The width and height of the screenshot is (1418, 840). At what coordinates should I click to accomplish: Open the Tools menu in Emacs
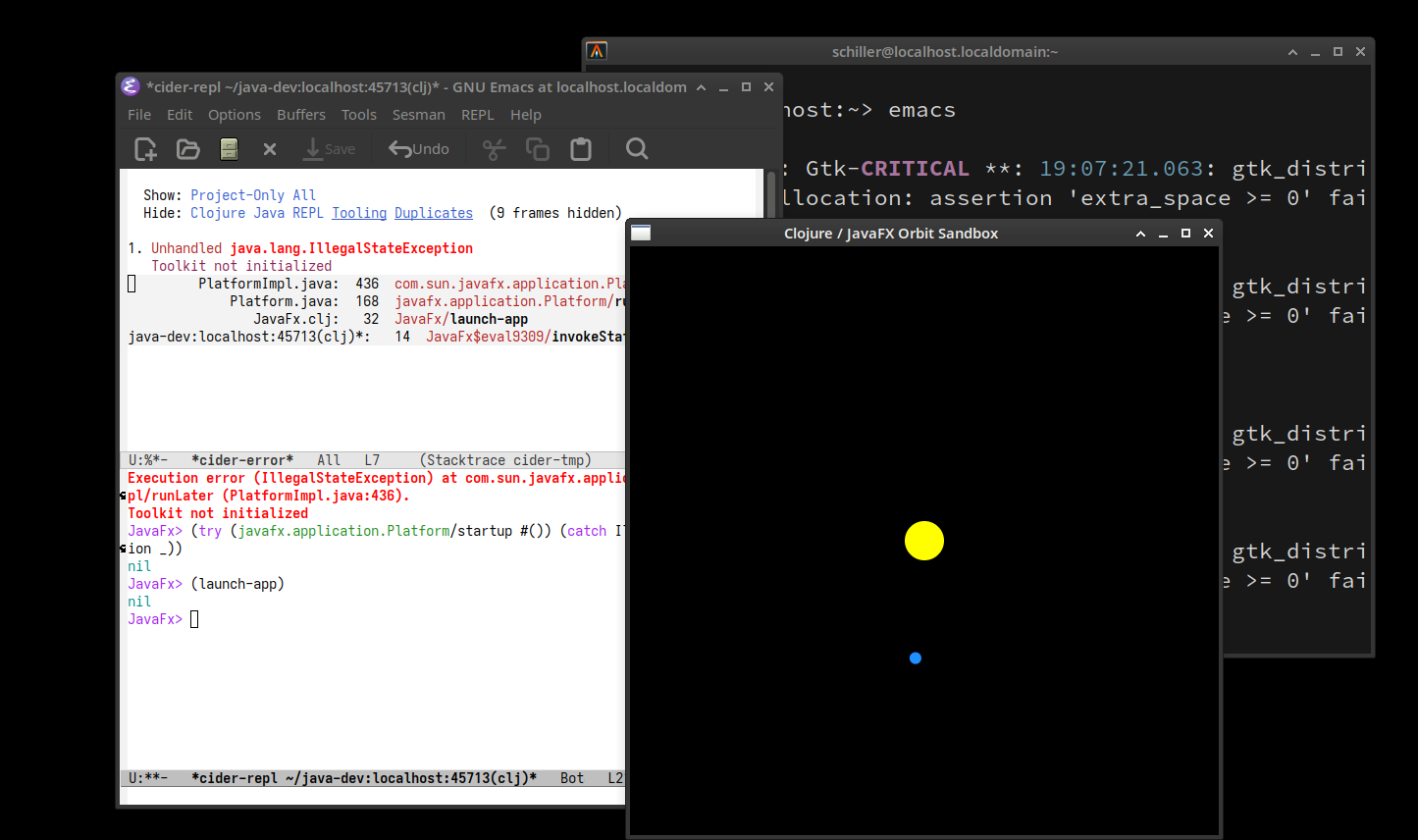coord(359,115)
